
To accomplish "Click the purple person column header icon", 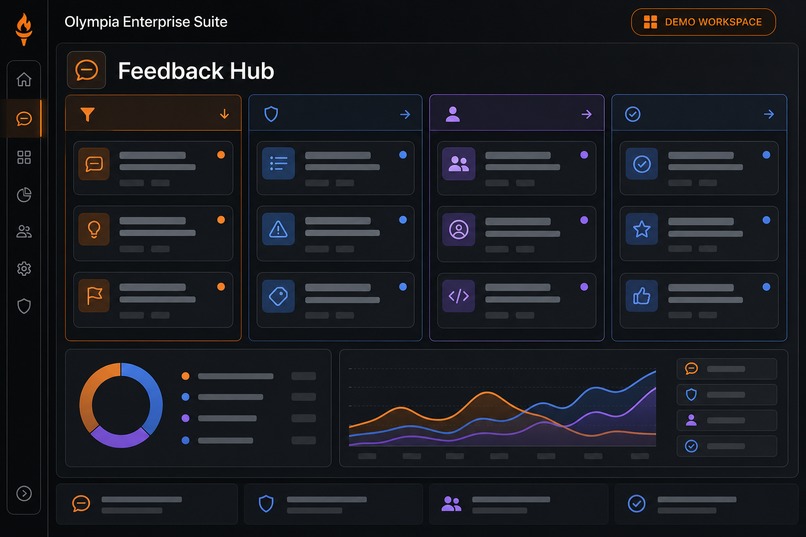I will (x=452, y=114).
